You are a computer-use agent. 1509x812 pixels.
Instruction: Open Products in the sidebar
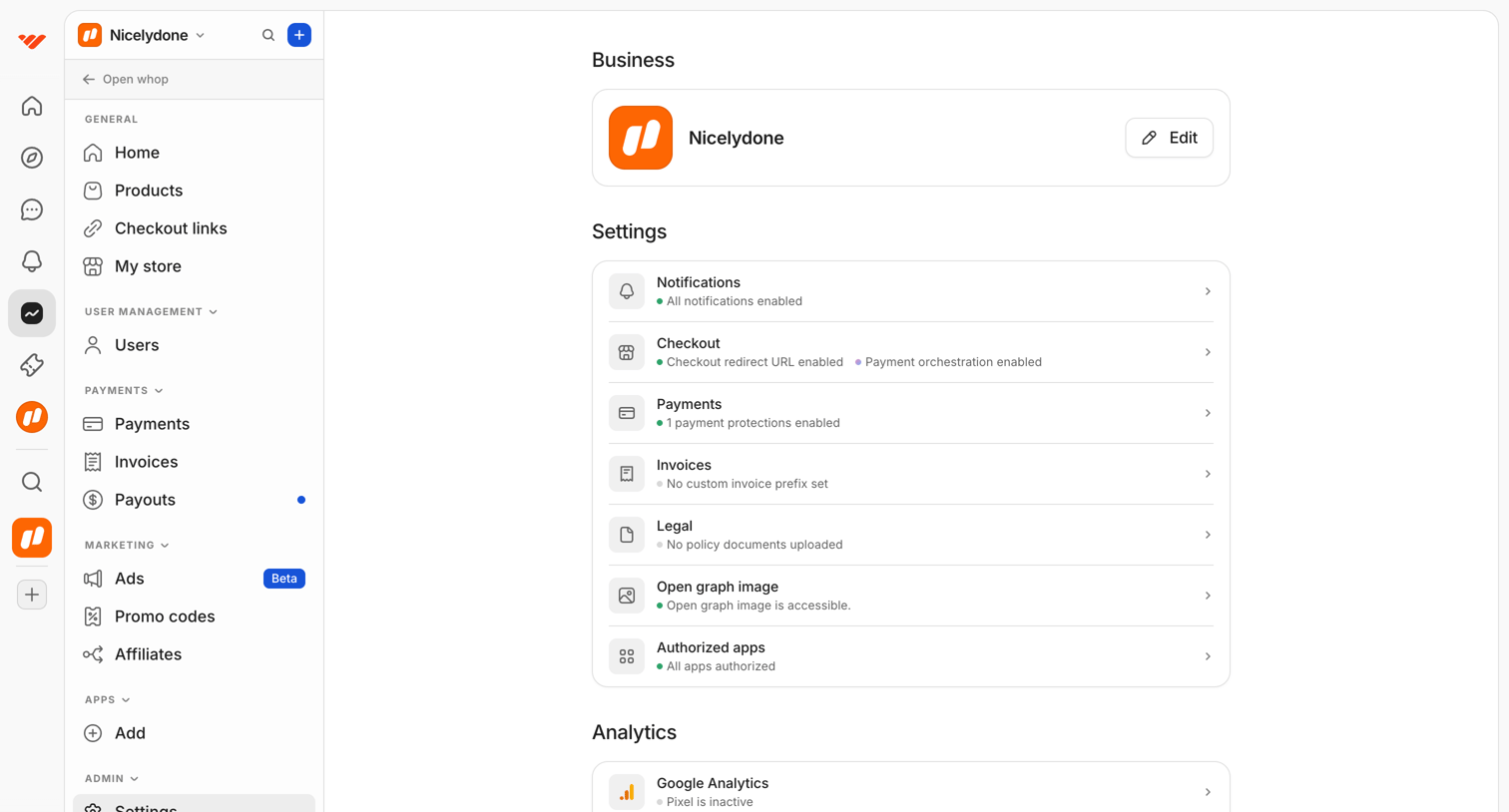pos(194,191)
